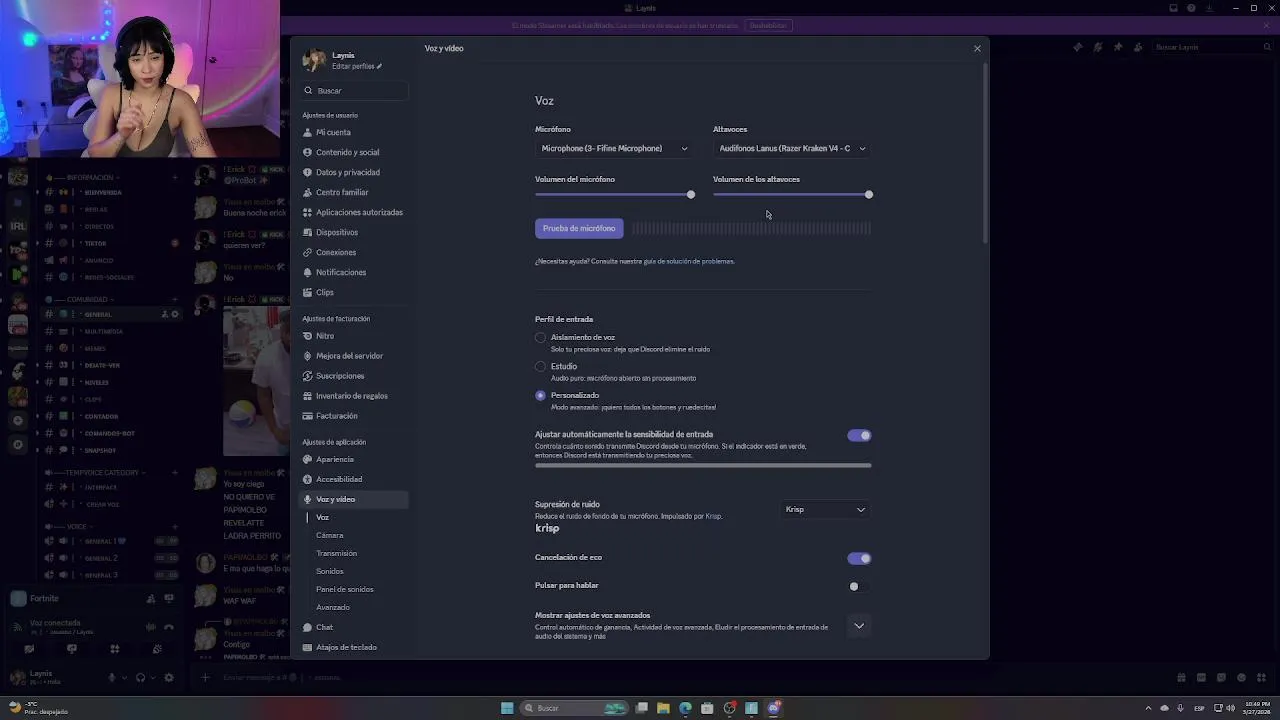The image size is (1280, 720).
Task: Click the pencil icon beside Editar perfiles
Action: pos(379,66)
